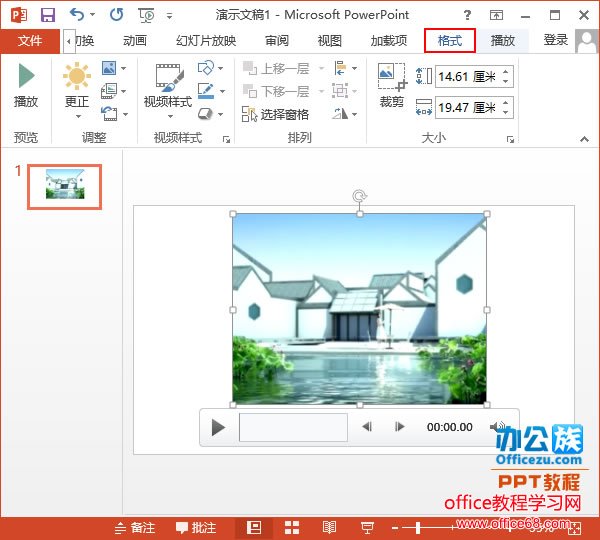
Task: Open the 选择窗格 selection pane
Action: click(x=276, y=114)
